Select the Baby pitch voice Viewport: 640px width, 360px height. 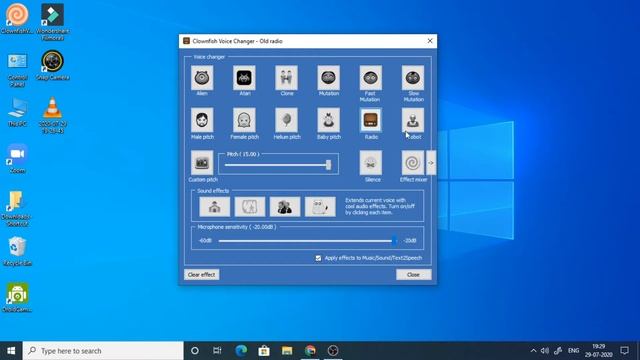(329, 120)
